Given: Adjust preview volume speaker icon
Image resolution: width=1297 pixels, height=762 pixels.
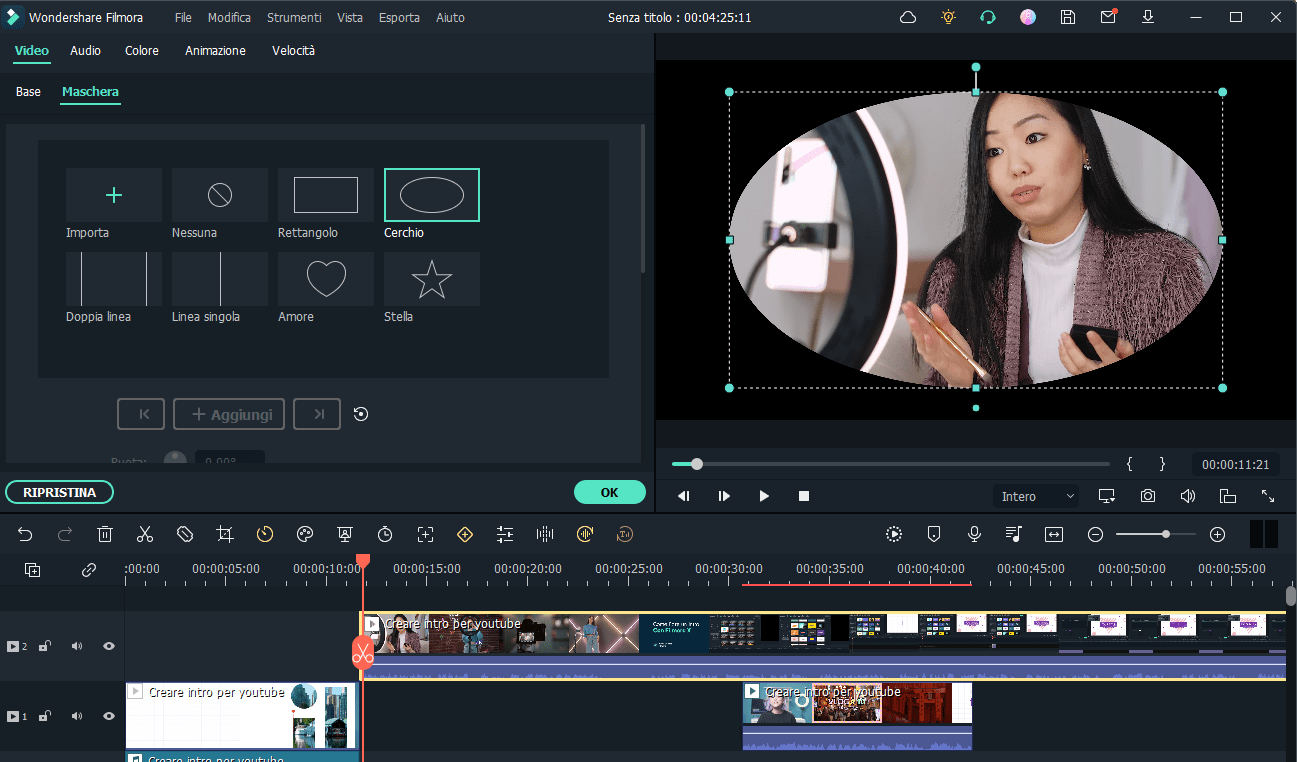Looking at the screenshot, I should click(x=1188, y=496).
